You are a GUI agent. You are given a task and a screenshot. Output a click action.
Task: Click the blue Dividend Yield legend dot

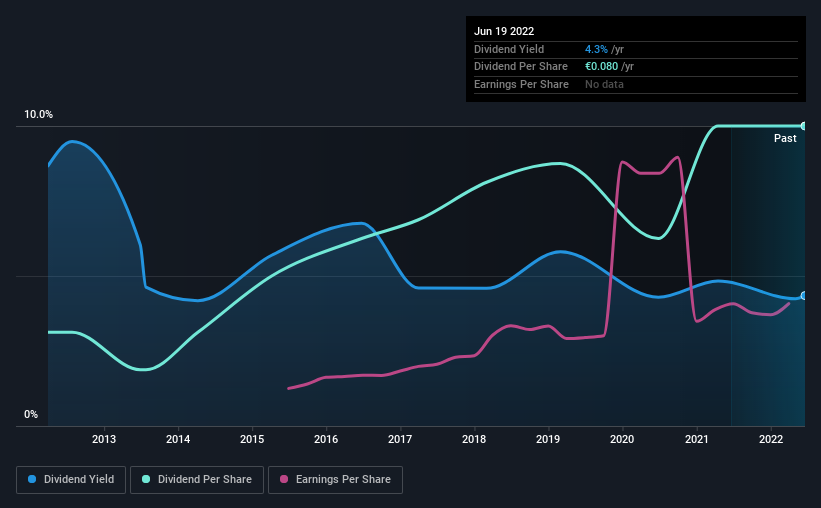click(x=32, y=479)
